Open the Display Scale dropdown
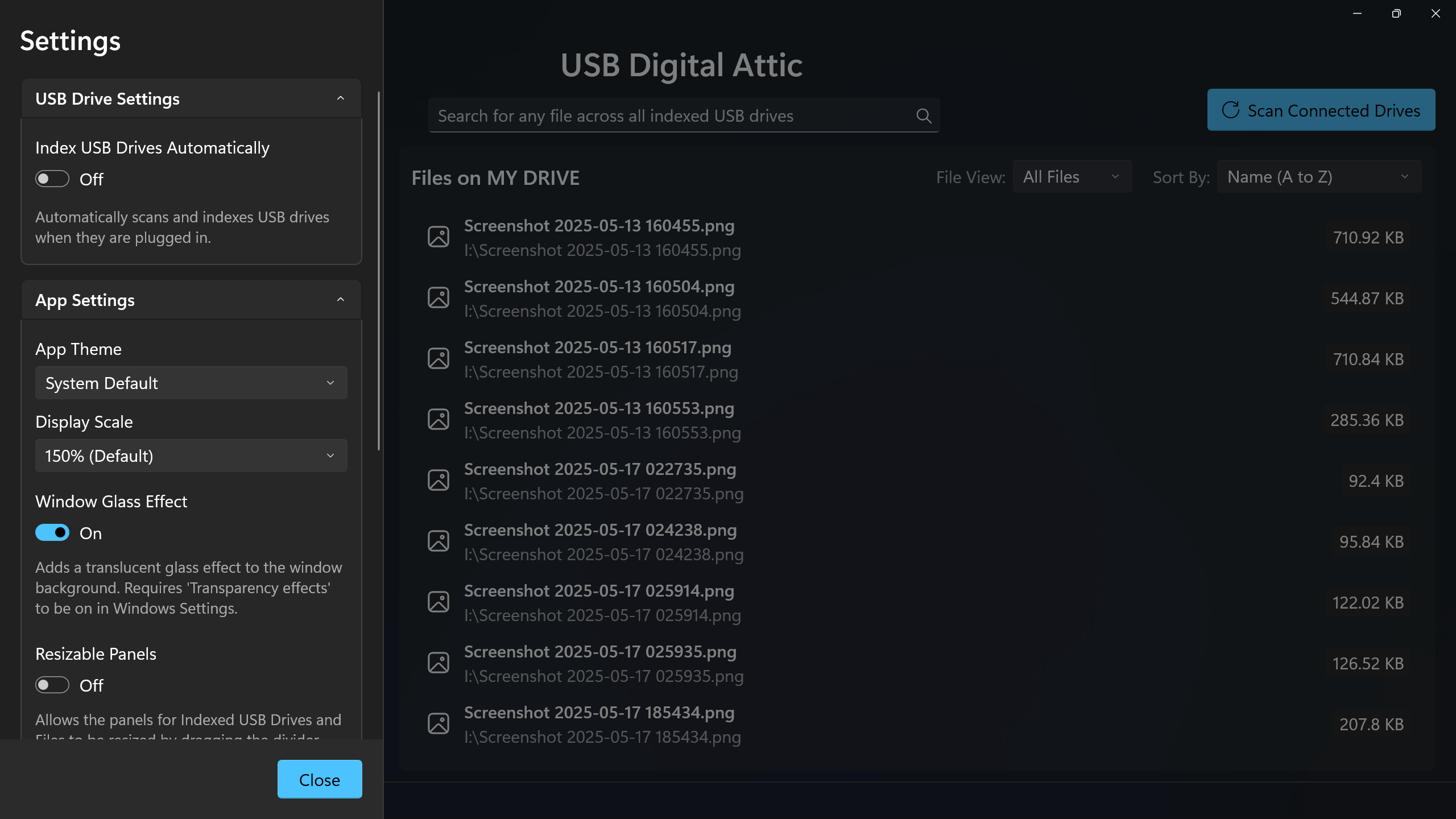 (x=191, y=456)
